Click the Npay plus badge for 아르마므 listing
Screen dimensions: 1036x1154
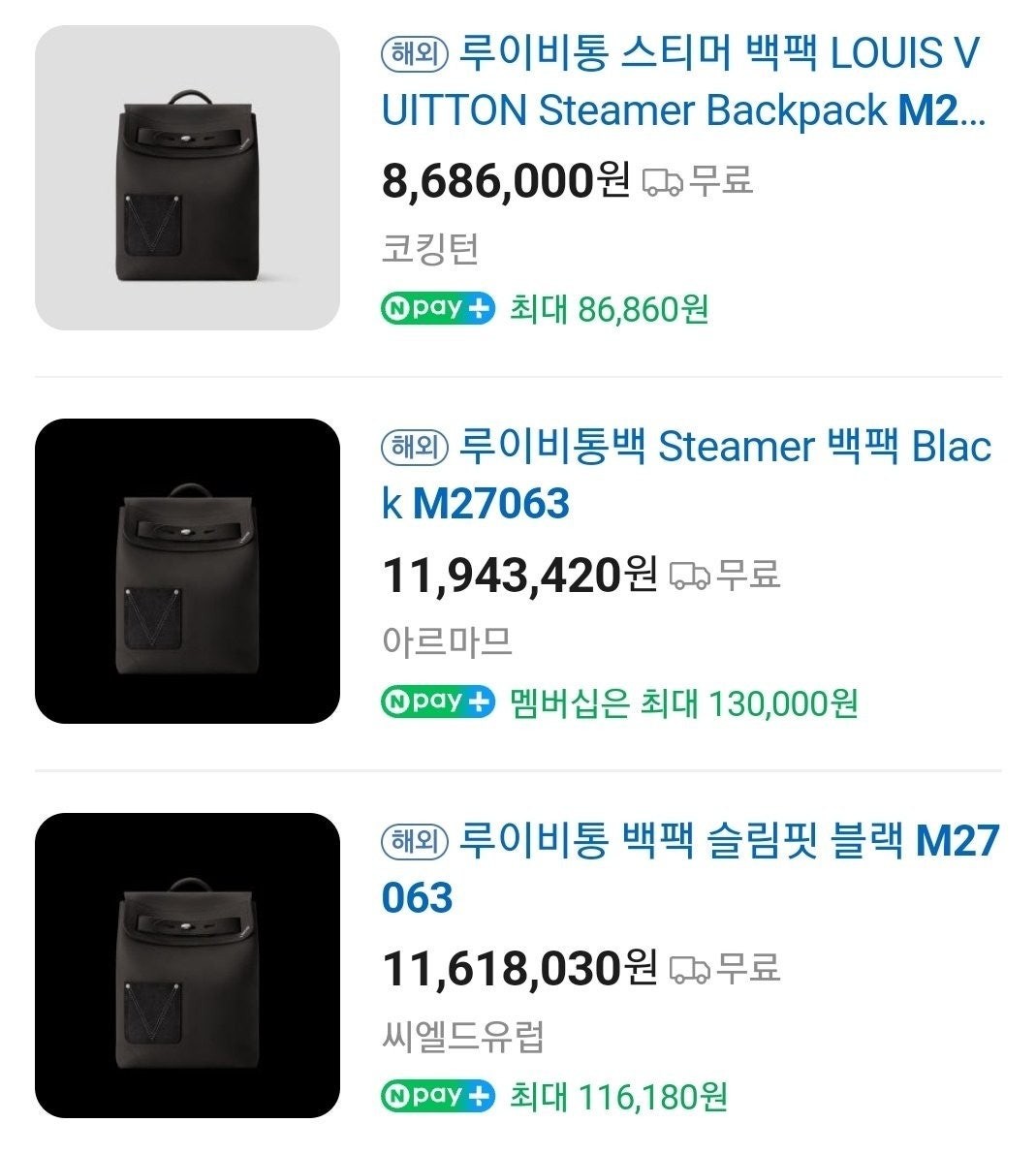point(437,702)
